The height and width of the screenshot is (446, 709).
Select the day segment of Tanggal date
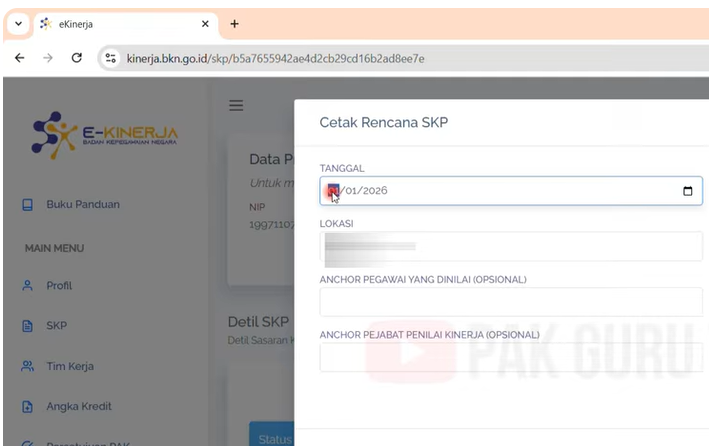click(x=333, y=190)
